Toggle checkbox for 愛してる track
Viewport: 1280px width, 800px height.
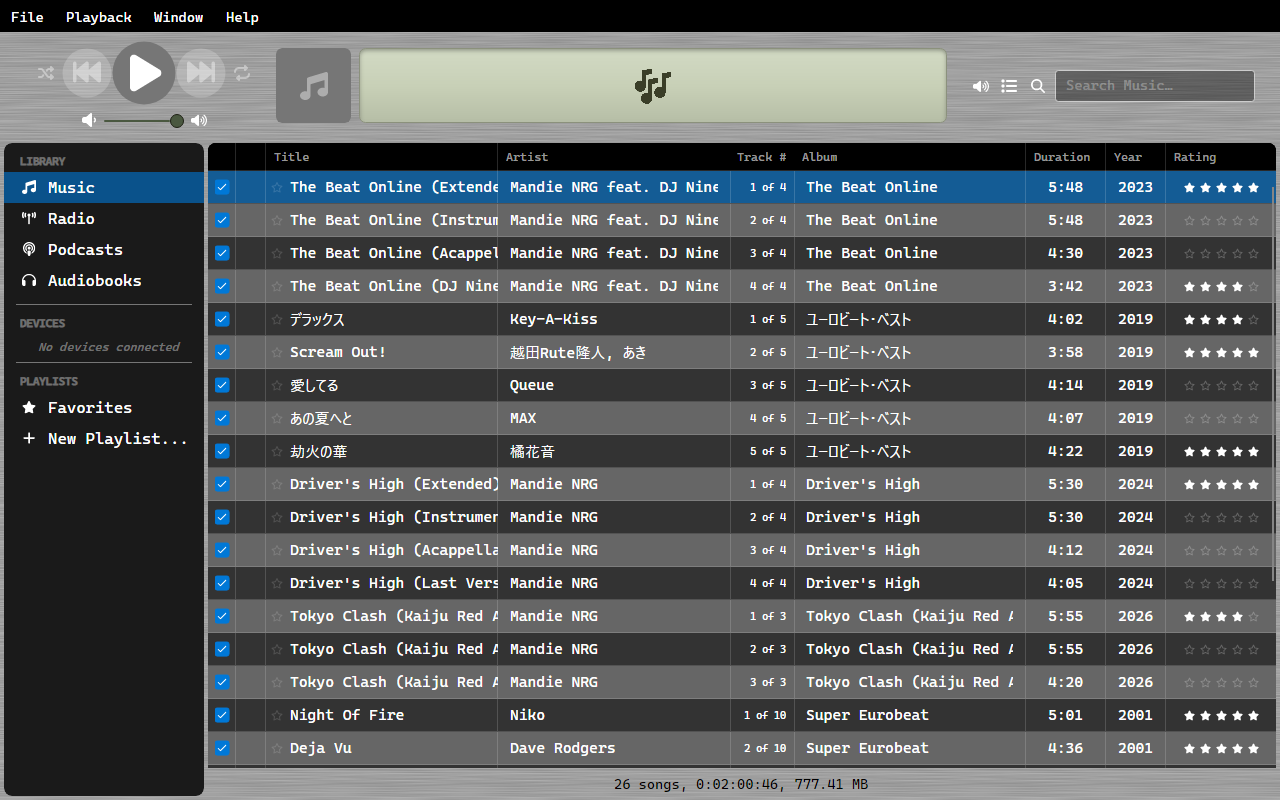[222, 385]
